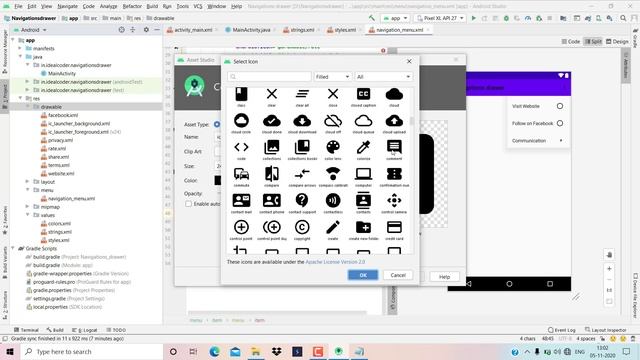
Task: Open the All categories dropdown
Action: [383, 77]
